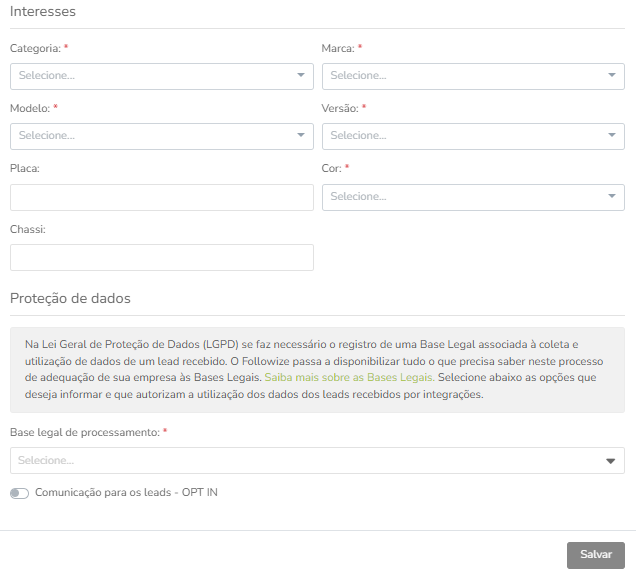Viewport: 636px width, 578px height.
Task: Click the Salvar button
Action: [x=595, y=555]
